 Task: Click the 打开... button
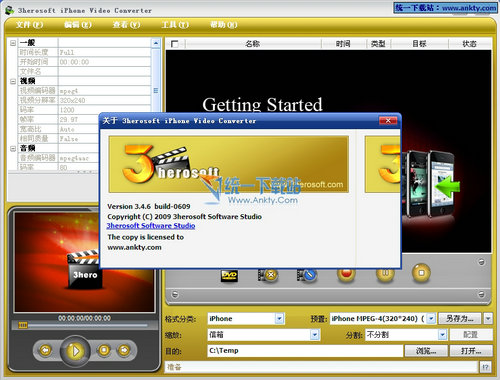(471, 351)
